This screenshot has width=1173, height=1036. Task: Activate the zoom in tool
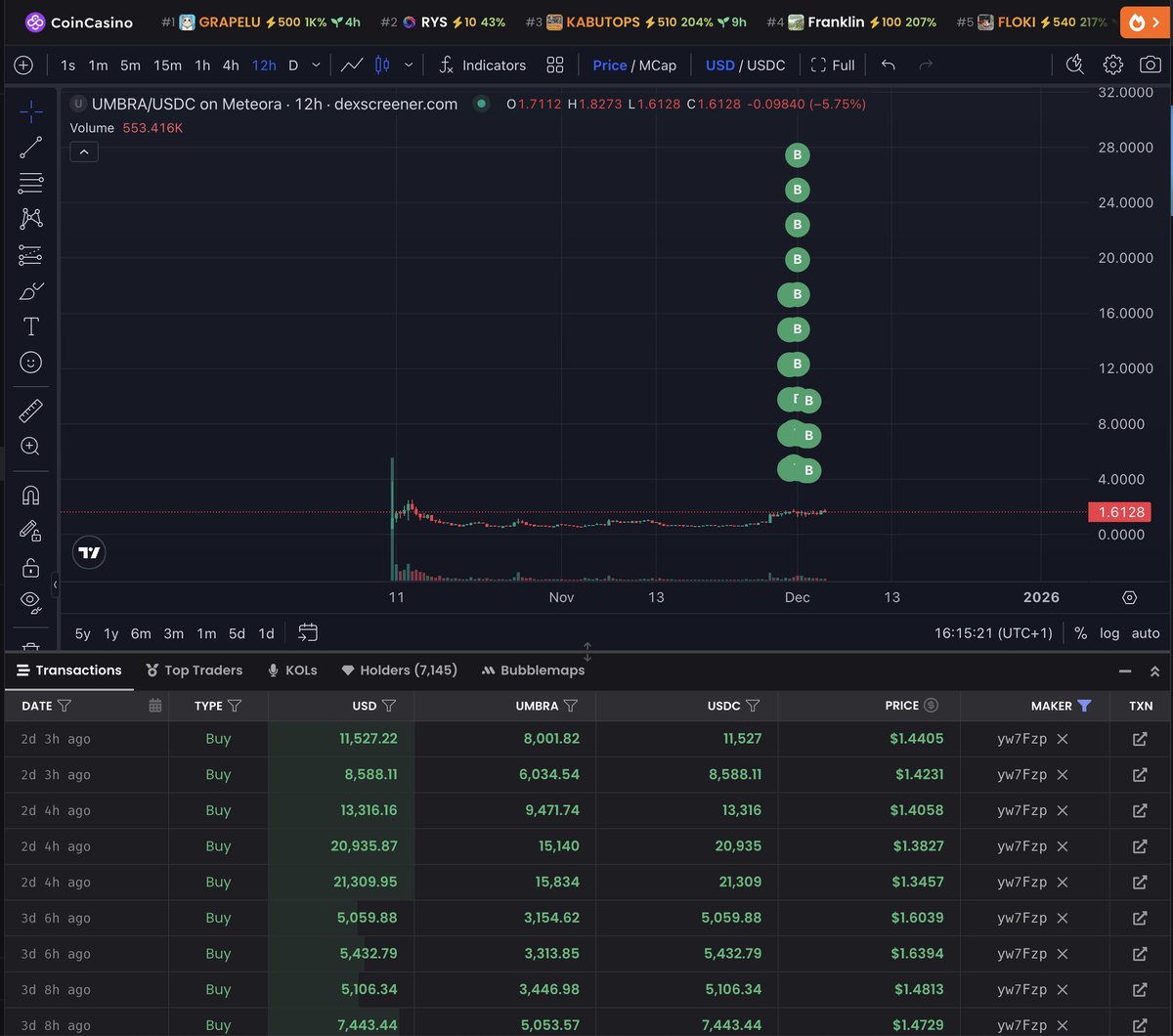30,447
